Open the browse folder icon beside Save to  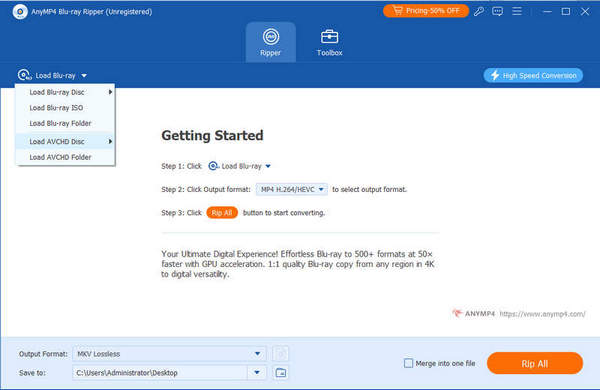click(x=281, y=372)
